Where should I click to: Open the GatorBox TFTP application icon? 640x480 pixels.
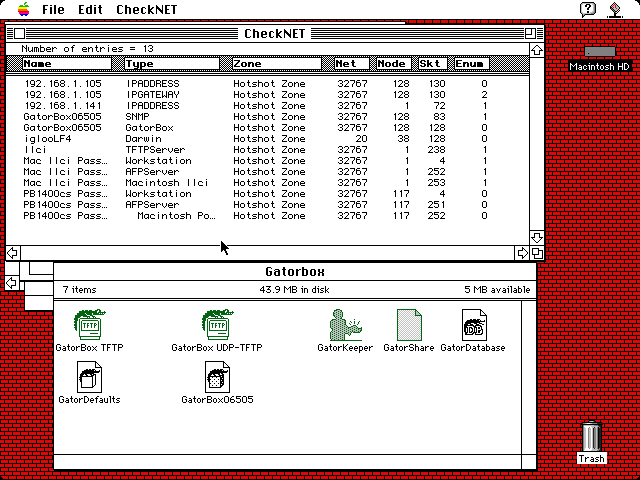89,325
